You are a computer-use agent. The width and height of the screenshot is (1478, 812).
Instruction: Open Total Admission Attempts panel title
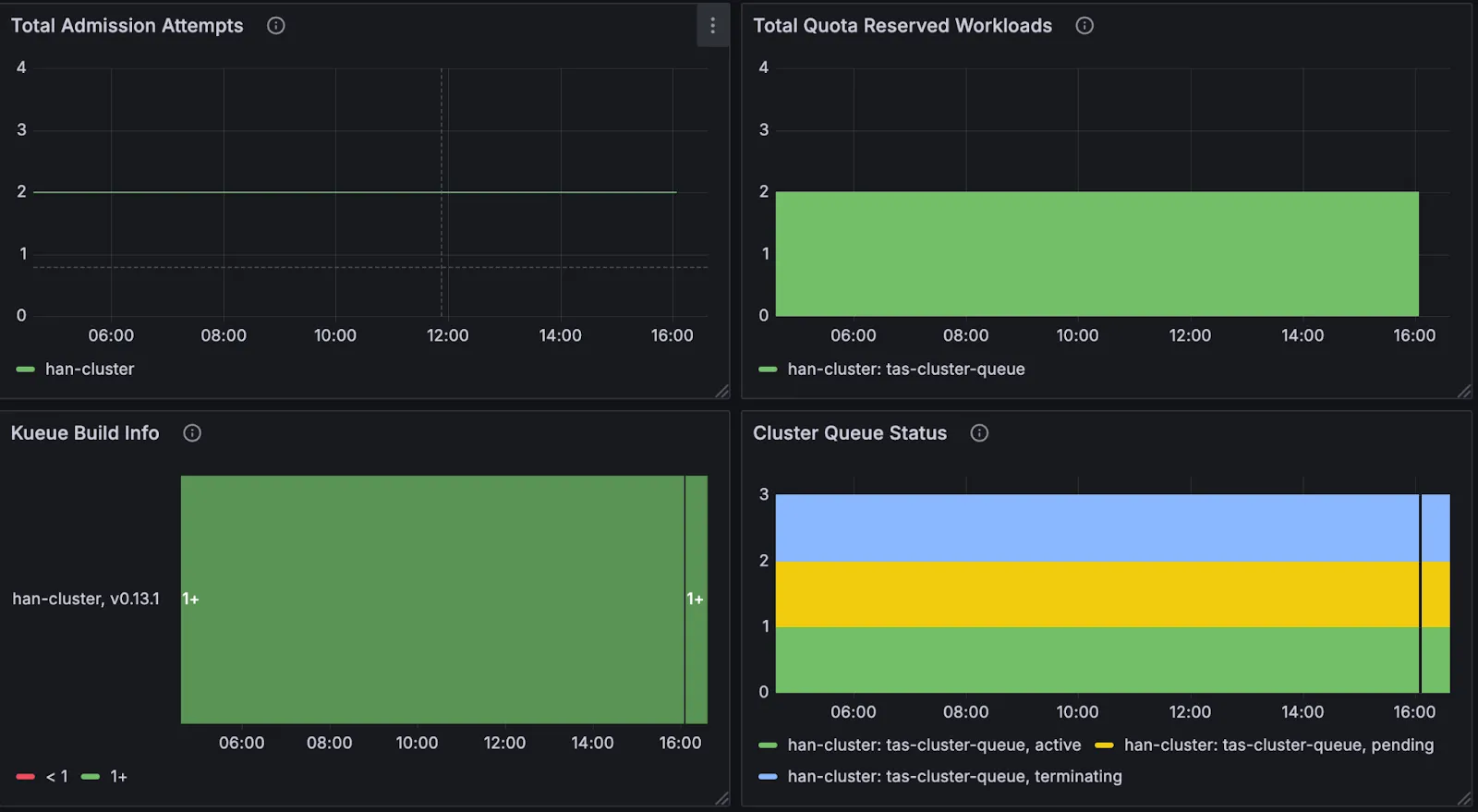click(127, 26)
